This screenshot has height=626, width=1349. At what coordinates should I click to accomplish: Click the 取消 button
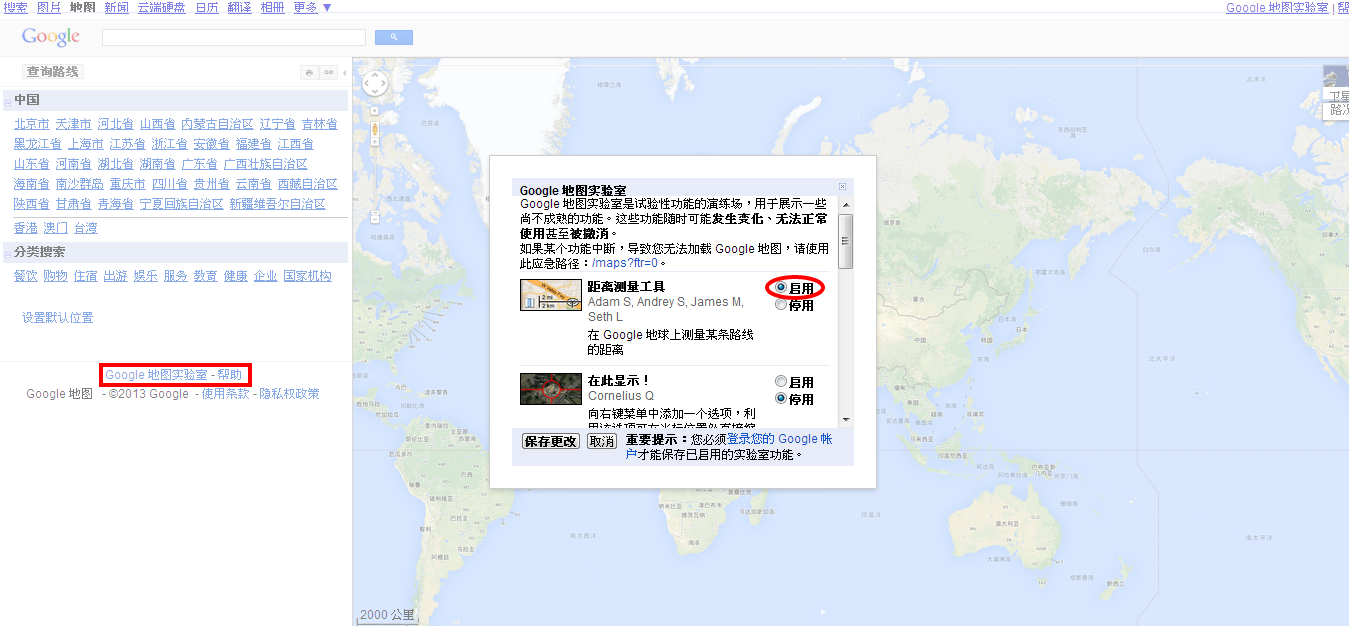pyautogui.click(x=601, y=441)
